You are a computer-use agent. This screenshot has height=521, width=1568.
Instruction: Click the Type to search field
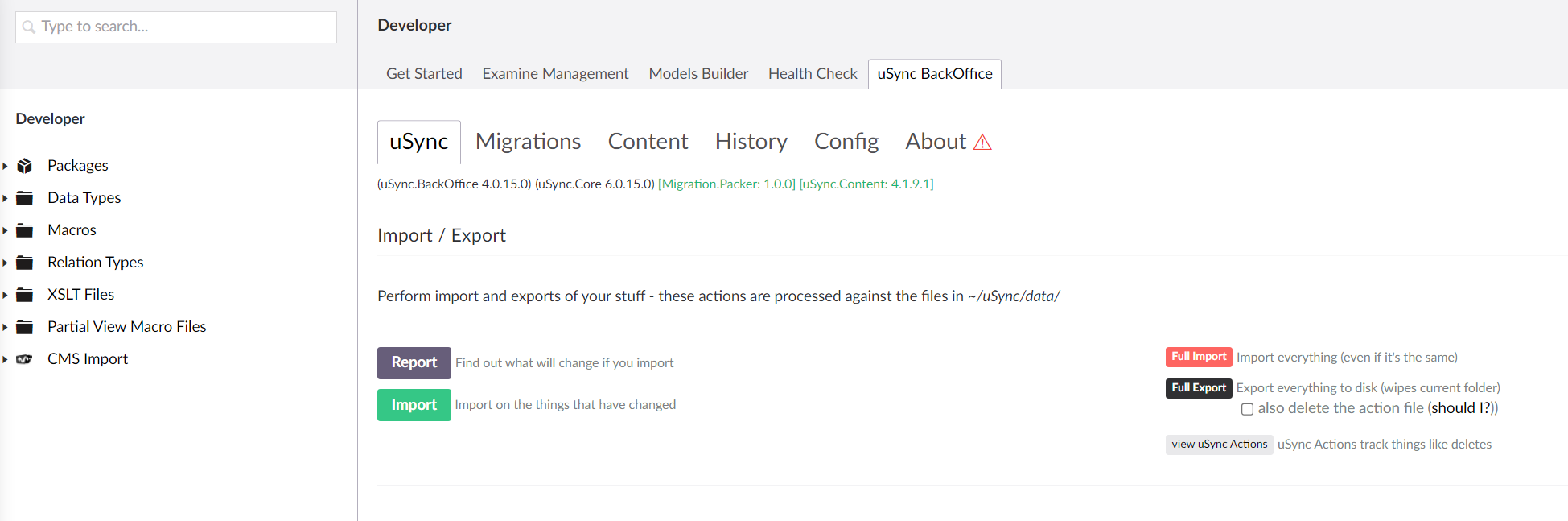coord(176,27)
